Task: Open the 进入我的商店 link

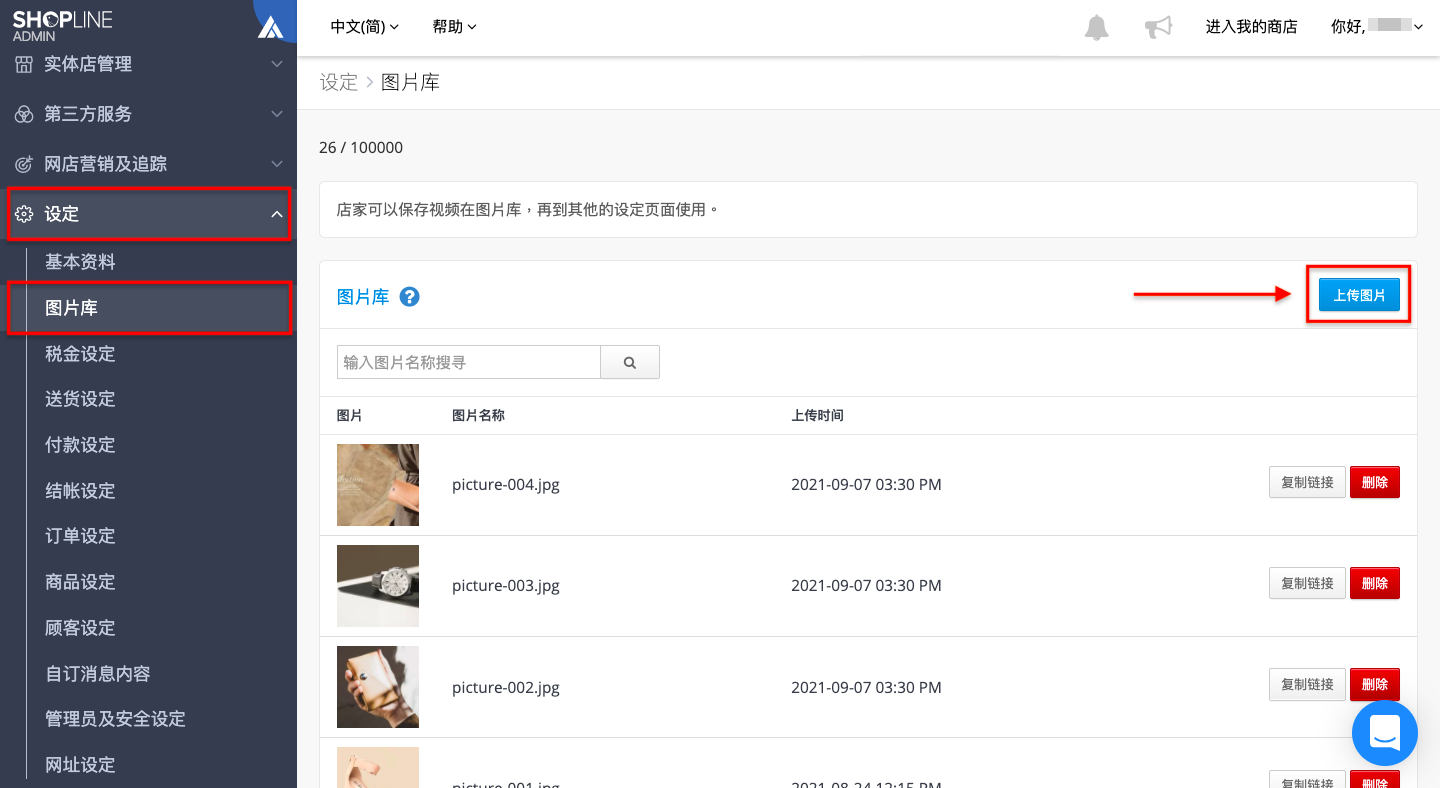Action: pyautogui.click(x=1251, y=27)
